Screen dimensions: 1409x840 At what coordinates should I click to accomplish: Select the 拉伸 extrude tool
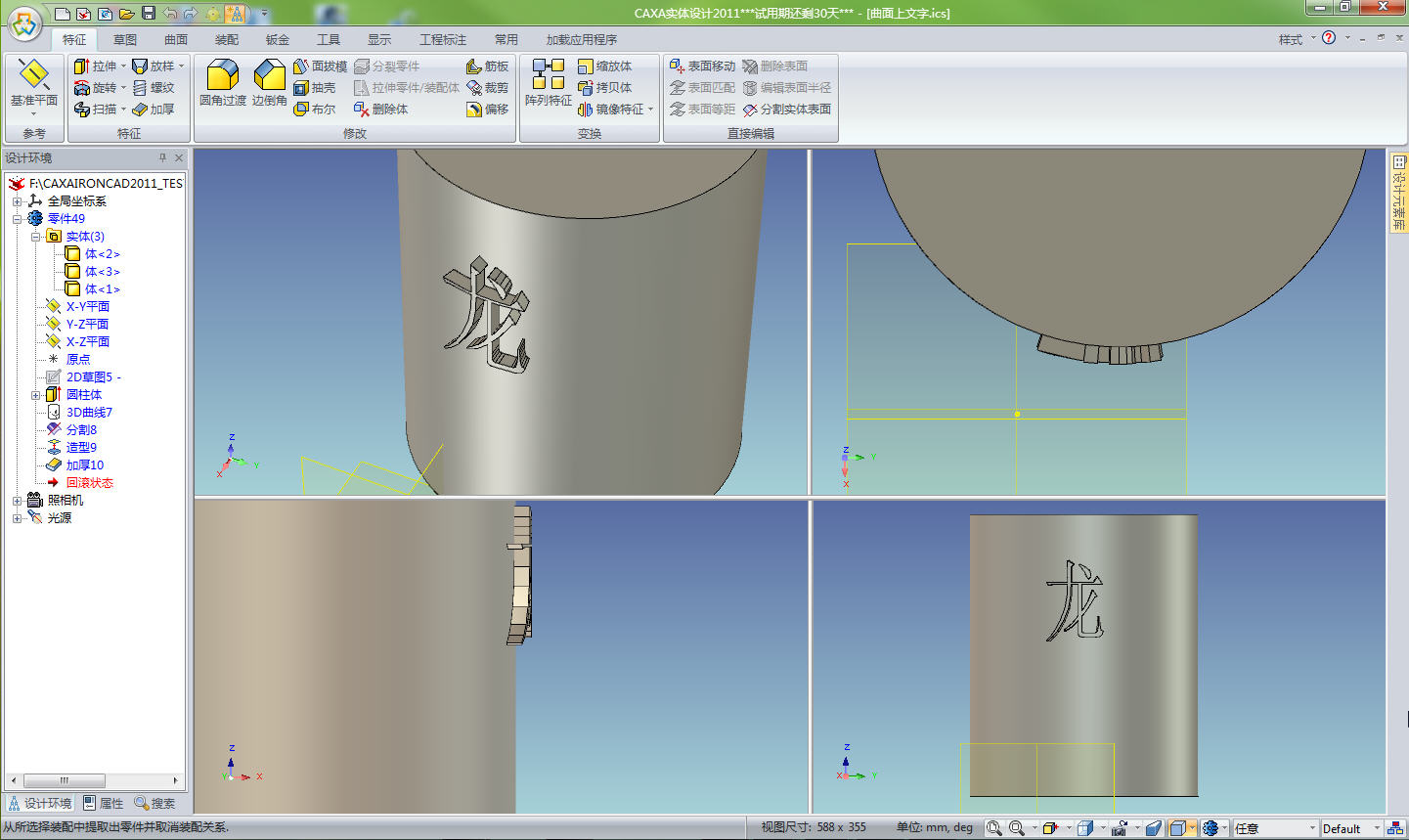tap(95, 66)
